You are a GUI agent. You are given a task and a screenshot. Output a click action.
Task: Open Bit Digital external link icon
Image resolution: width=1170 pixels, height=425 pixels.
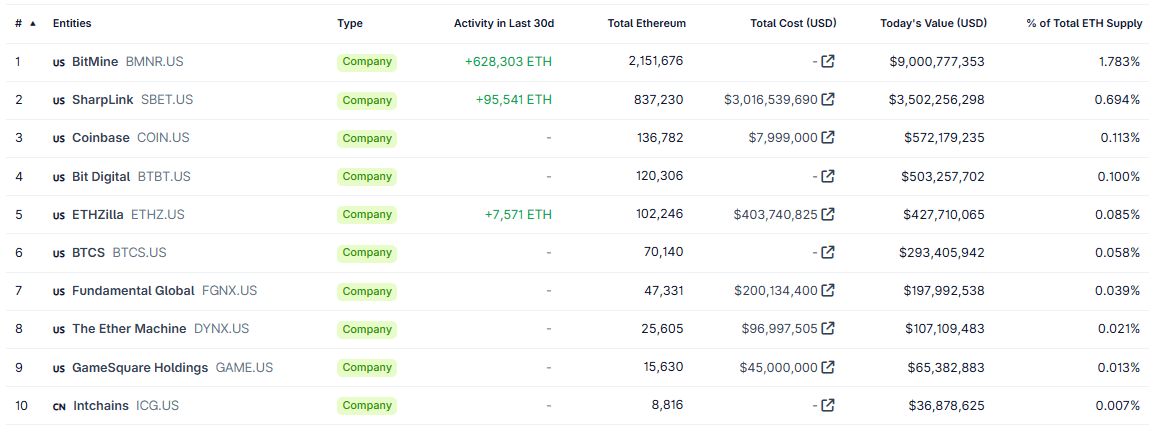[x=828, y=176]
